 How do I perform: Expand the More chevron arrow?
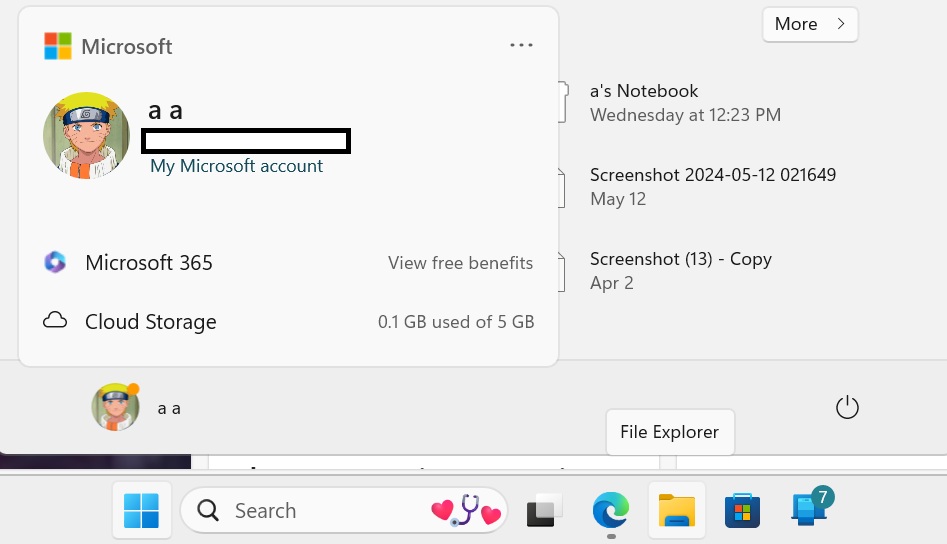click(841, 24)
